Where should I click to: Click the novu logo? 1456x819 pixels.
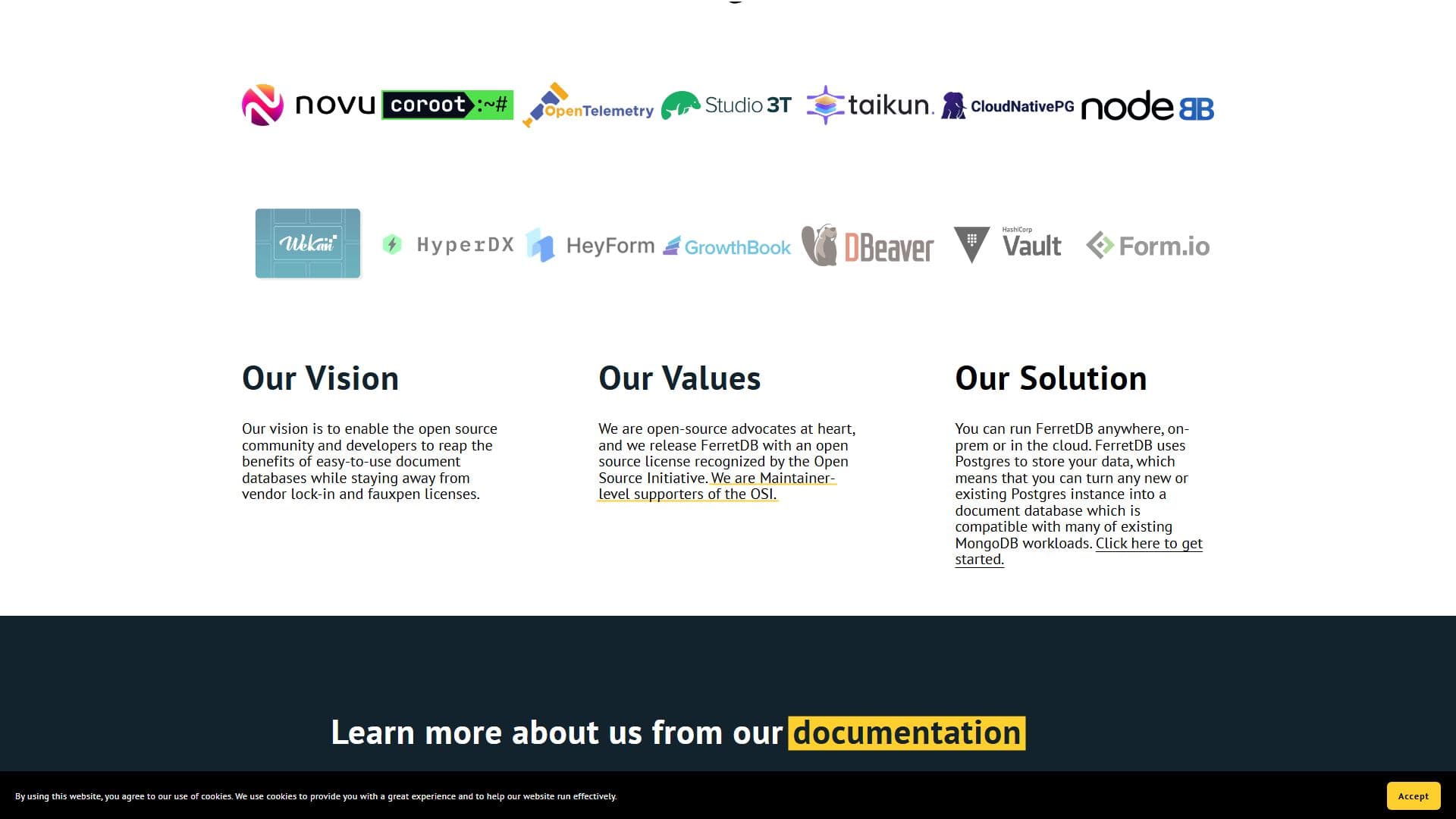click(x=309, y=105)
